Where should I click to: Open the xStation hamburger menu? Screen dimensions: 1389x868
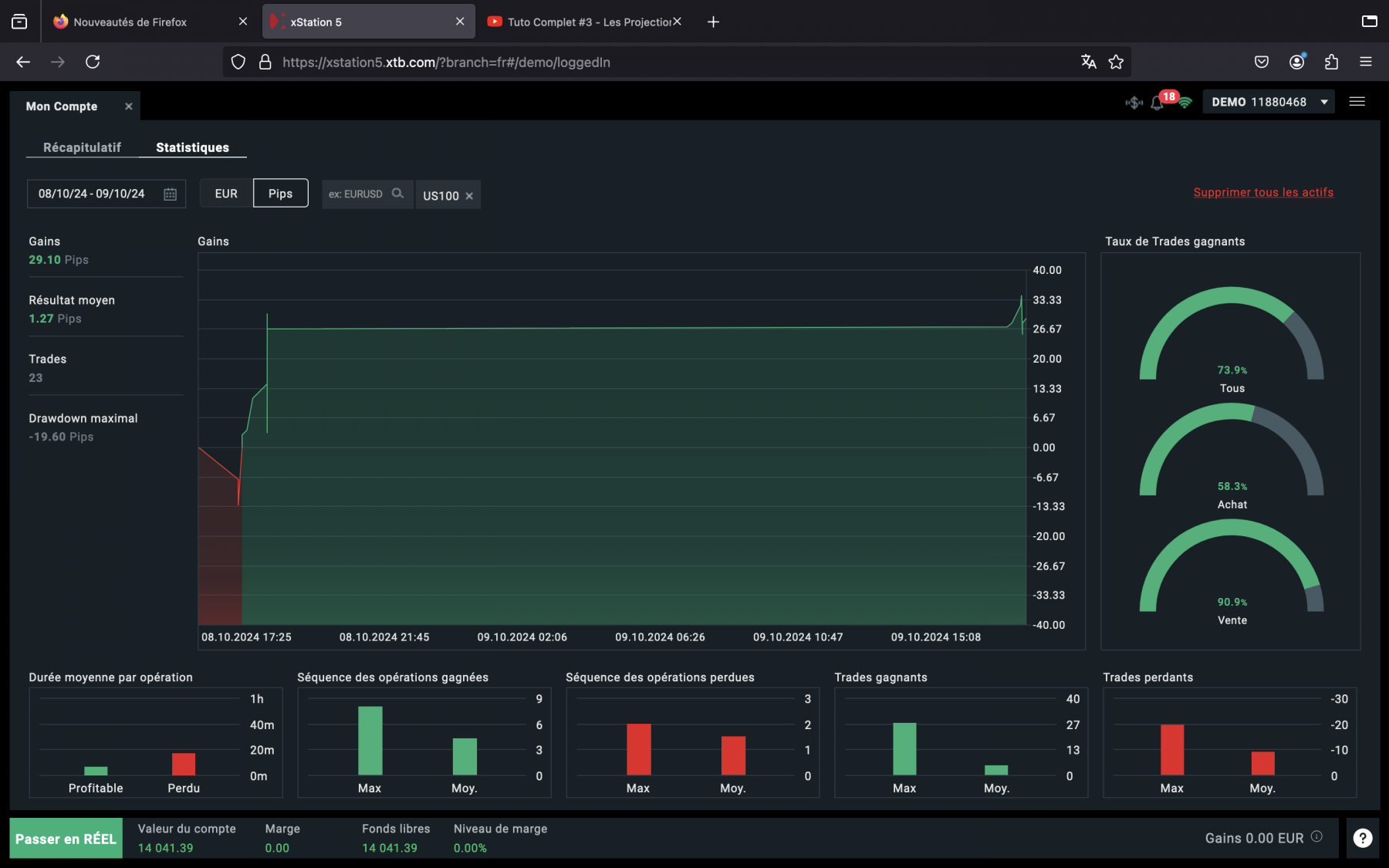tap(1357, 102)
